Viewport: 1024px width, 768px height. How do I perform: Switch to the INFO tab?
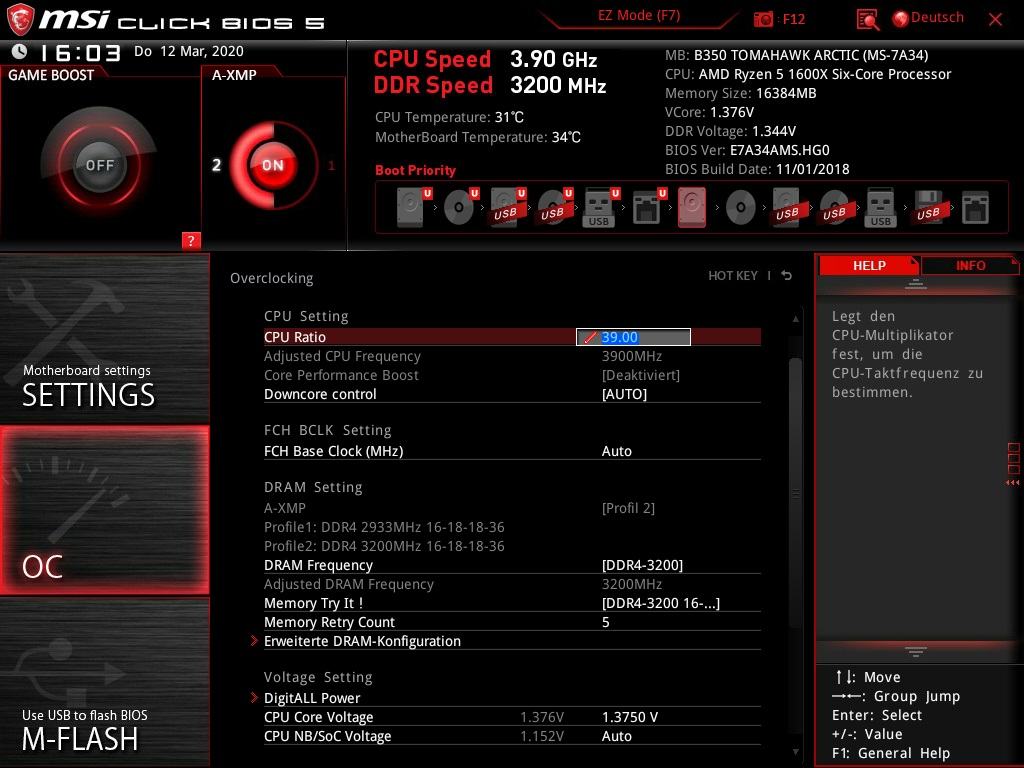tap(970, 266)
